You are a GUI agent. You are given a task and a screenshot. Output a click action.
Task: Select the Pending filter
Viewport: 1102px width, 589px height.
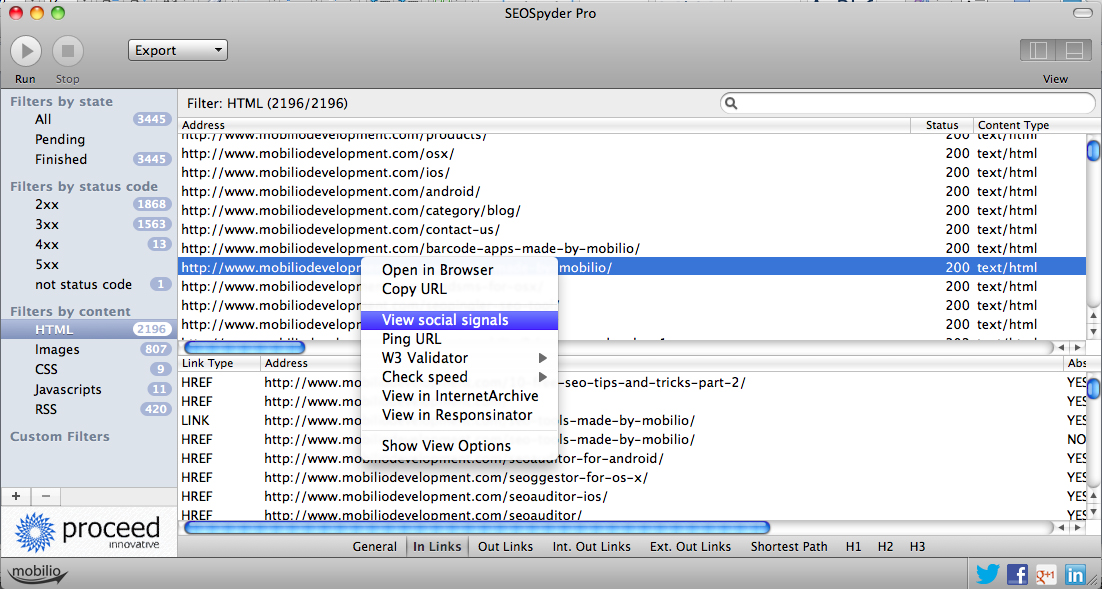click(89, 139)
